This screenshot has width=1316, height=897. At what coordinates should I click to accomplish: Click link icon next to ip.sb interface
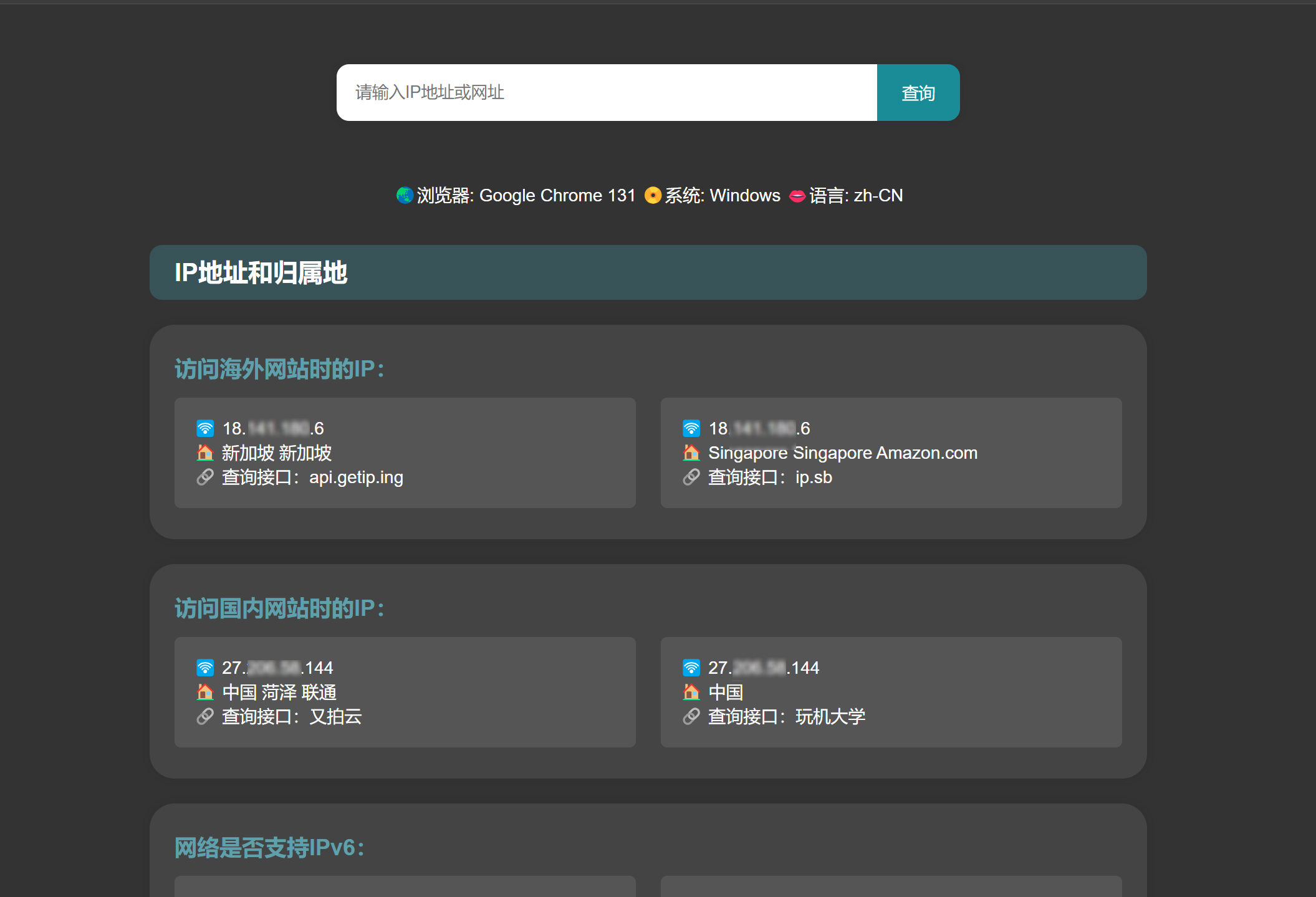coord(691,477)
